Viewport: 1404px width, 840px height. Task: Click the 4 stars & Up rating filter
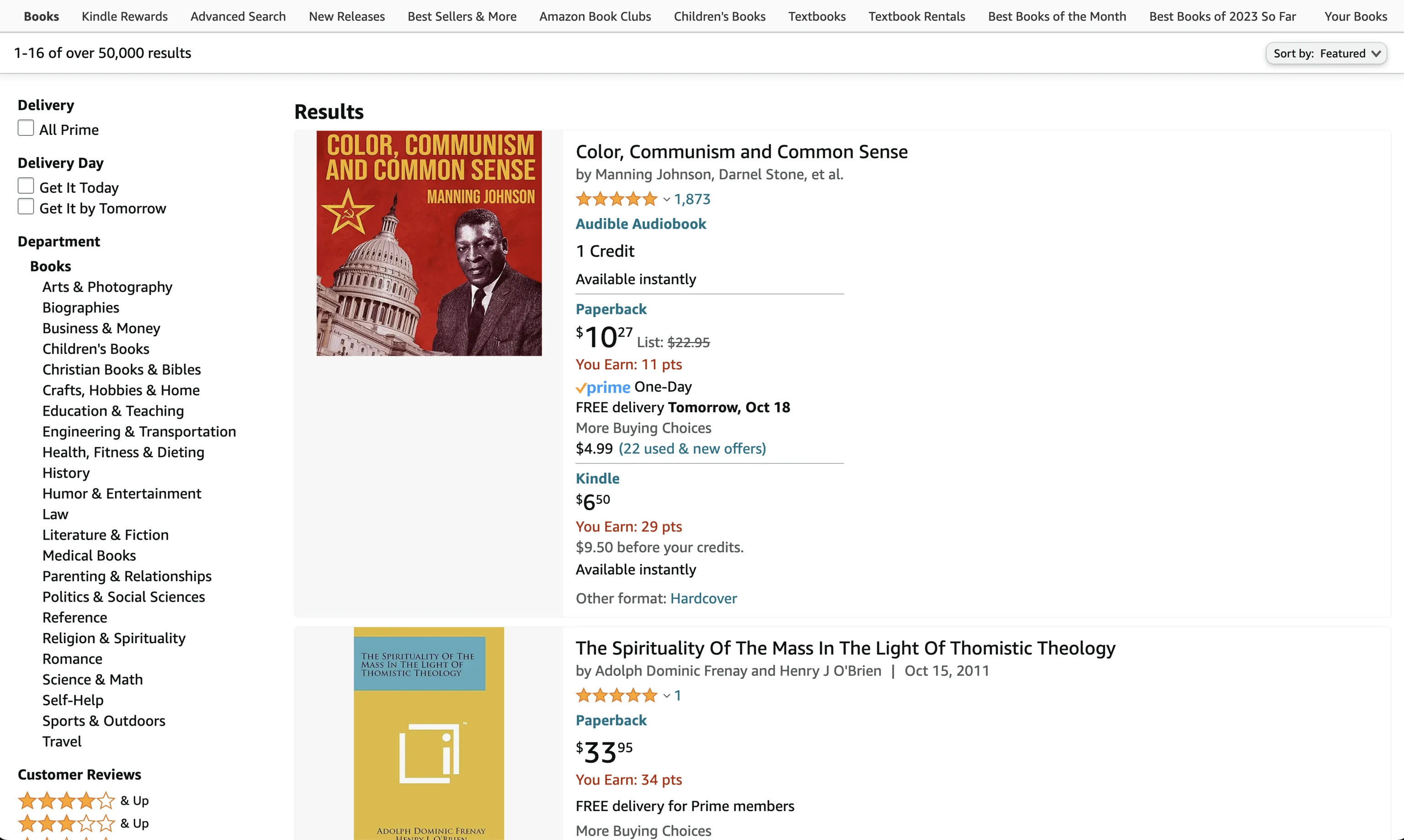[83, 800]
